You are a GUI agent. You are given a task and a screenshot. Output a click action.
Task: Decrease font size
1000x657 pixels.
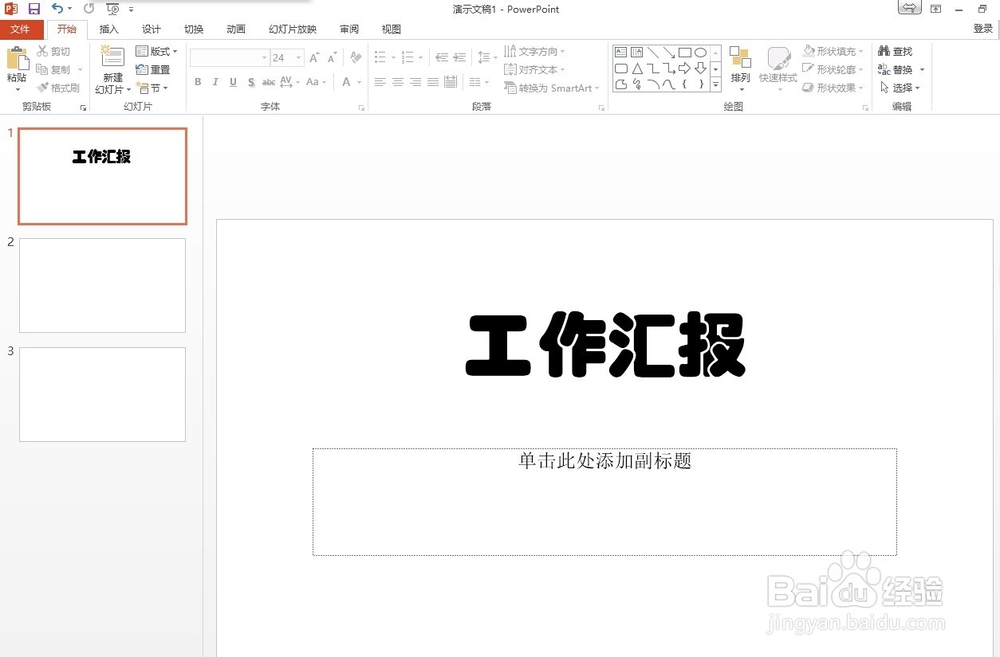(332, 57)
